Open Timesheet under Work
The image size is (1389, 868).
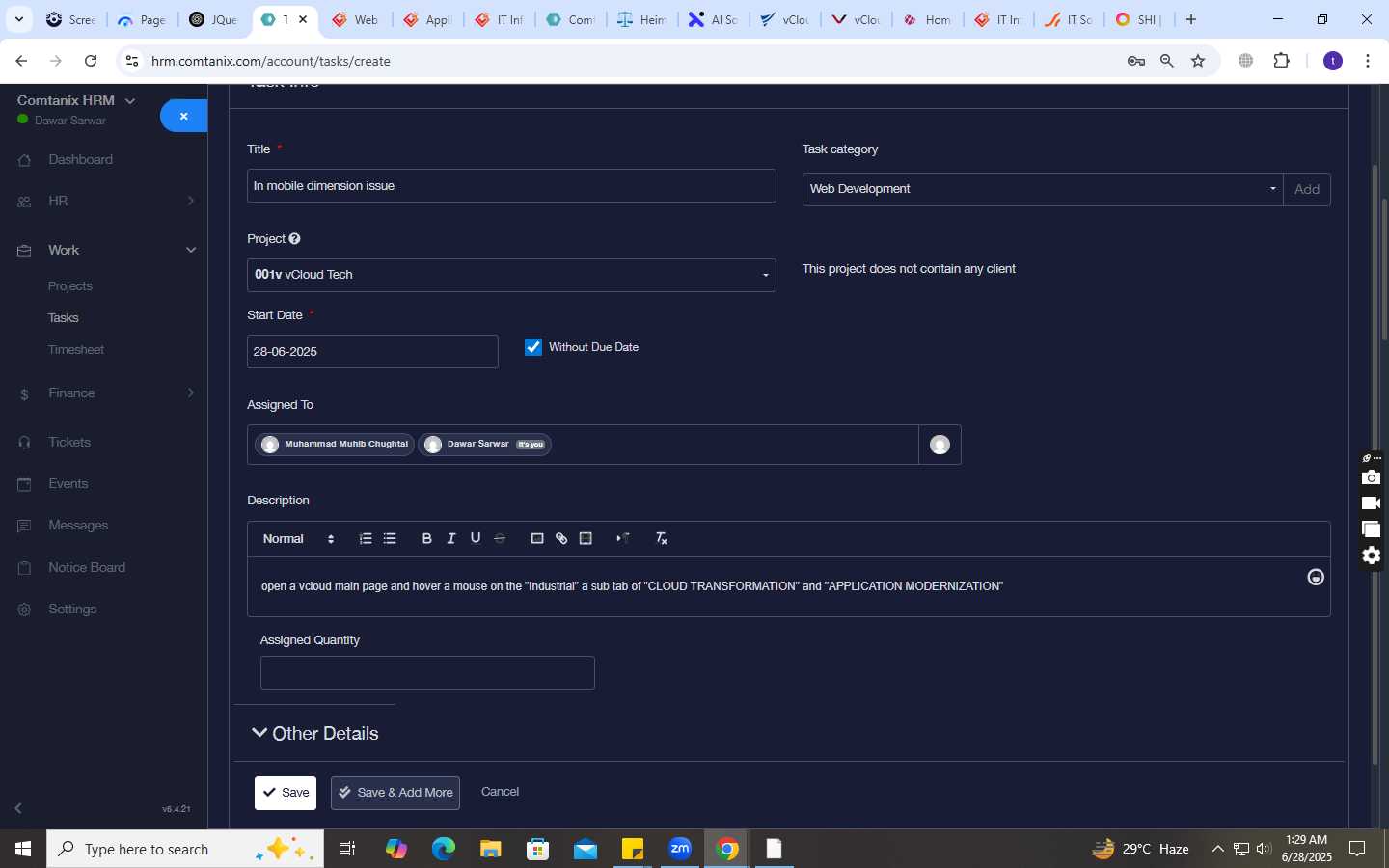76,349
